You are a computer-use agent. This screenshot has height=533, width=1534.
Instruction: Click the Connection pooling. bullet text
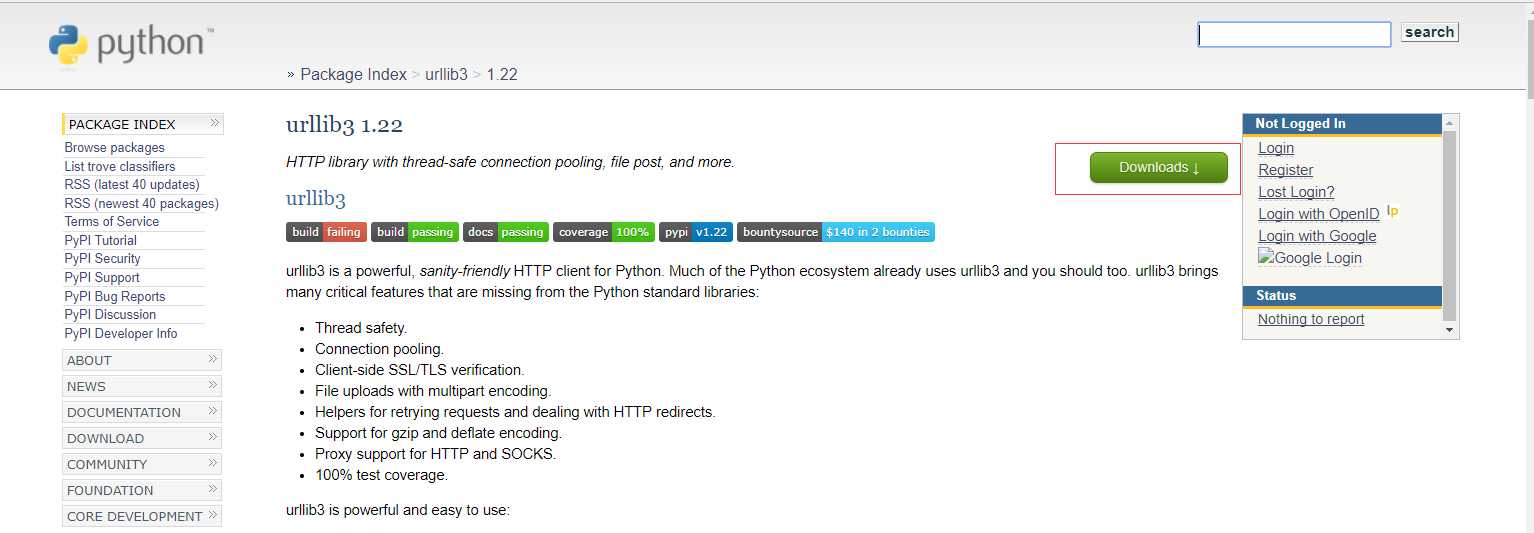pyautogui.click(x=379, y=349)
